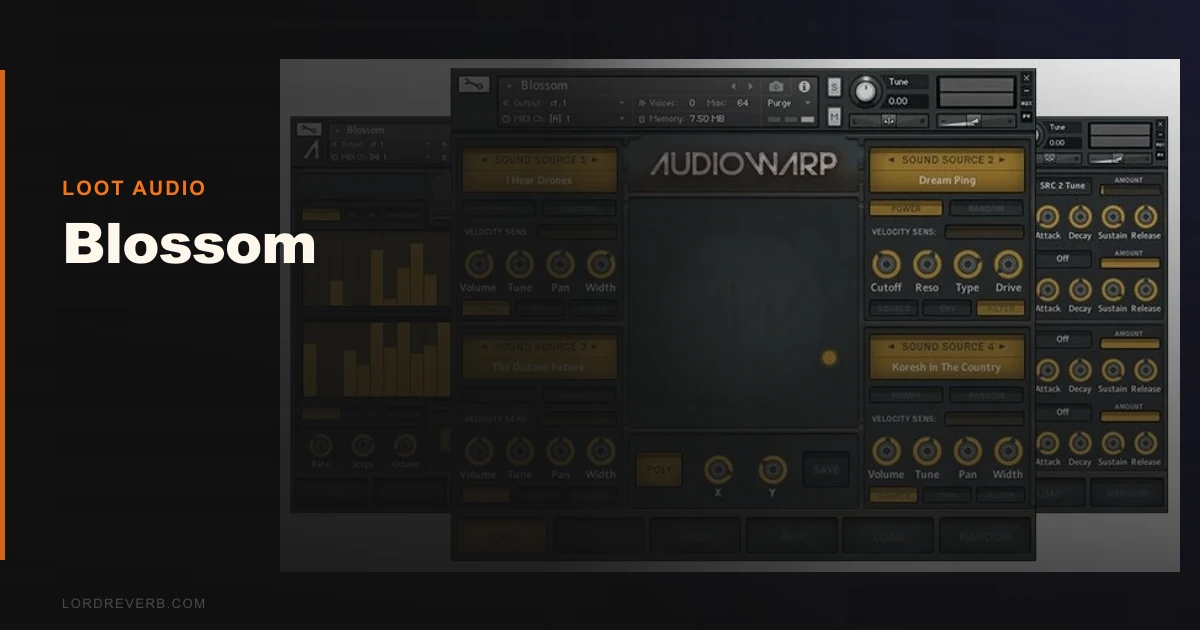Select previous sample for Sound Source 2
The width and height of the screenshot is (1200, 630).
pos(892,160)
